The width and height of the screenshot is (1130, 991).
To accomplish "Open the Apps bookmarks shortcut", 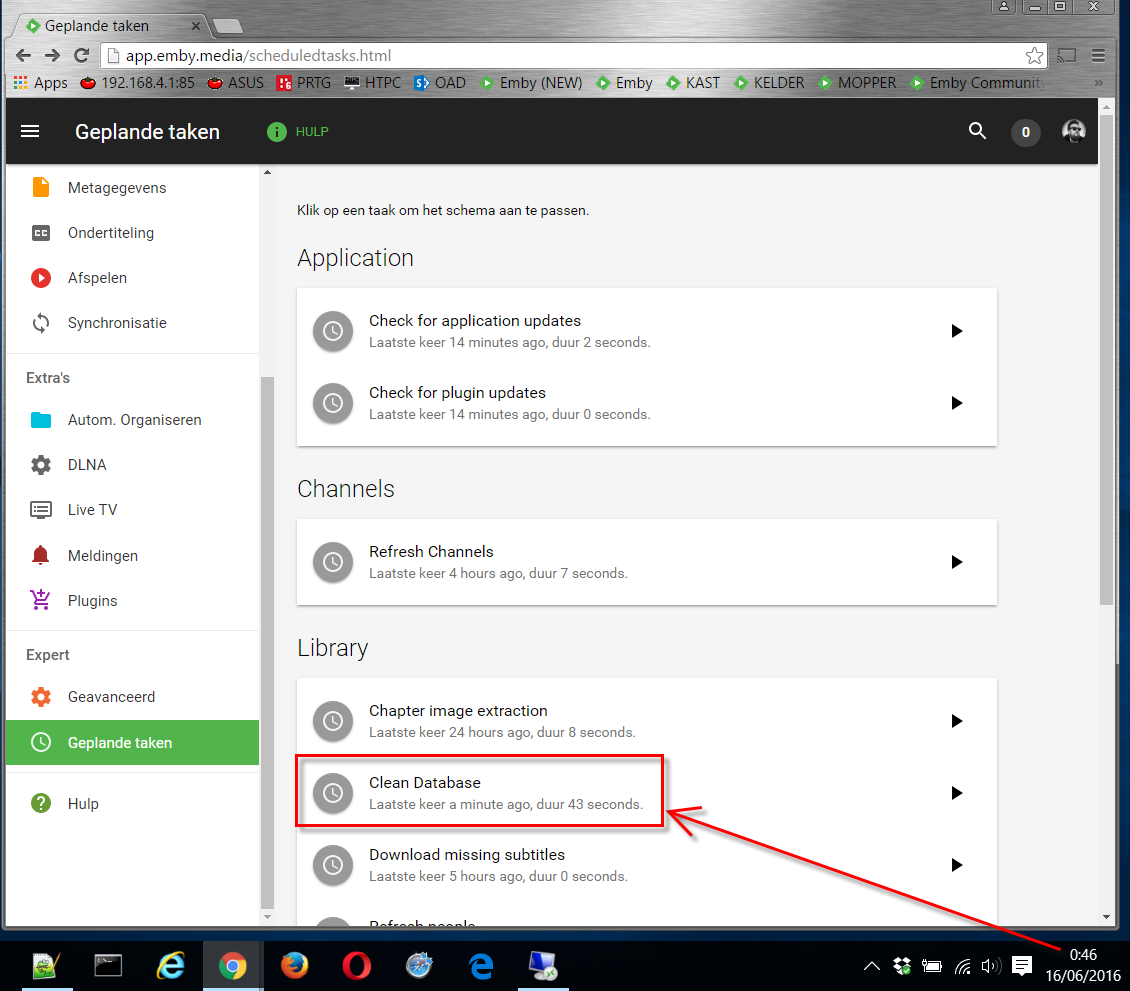I will tap(41, 83).
